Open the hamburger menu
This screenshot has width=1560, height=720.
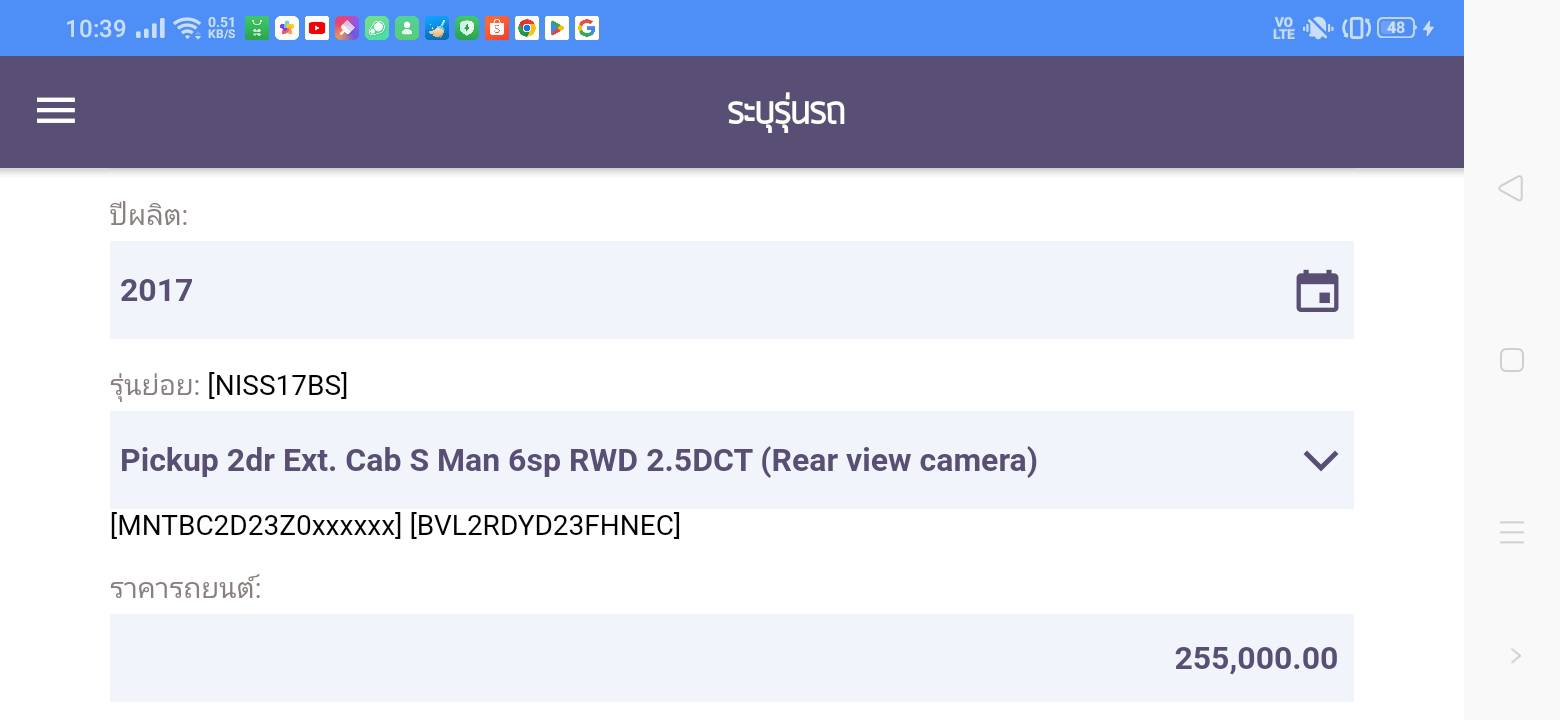point(56,110)
